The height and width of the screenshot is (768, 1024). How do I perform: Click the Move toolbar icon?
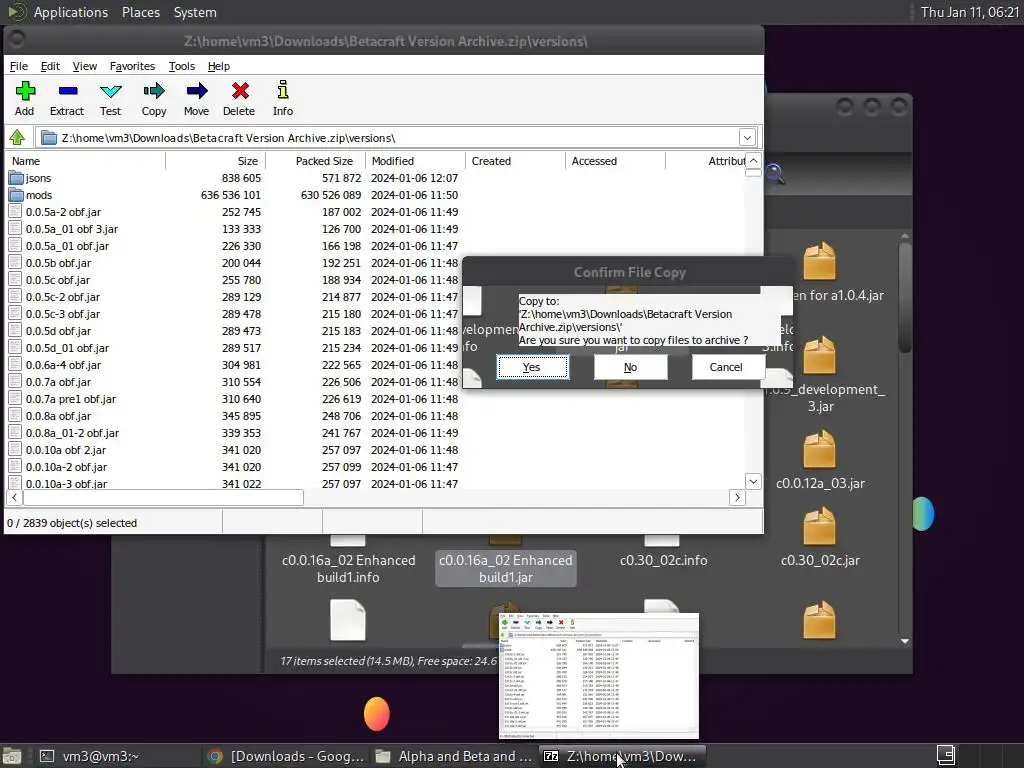tap(197, 91)
